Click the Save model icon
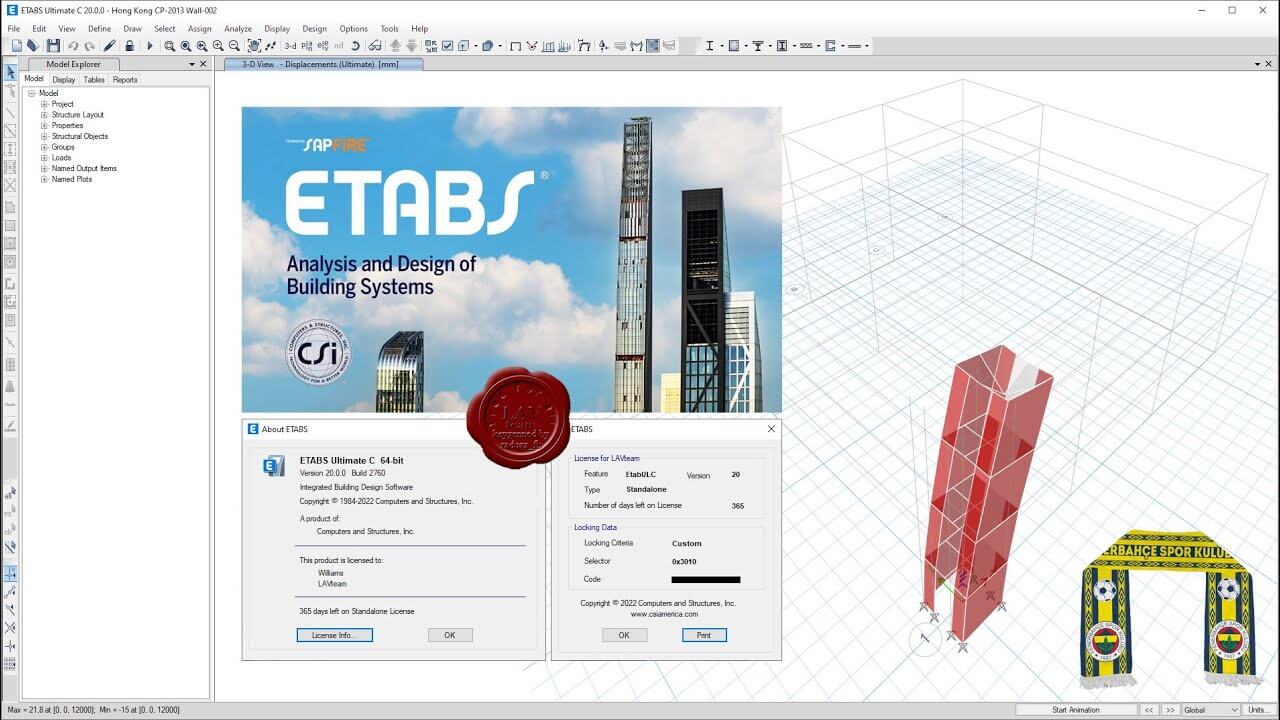This screenshot has width=1280, height=720. click(x=53, y=45)
